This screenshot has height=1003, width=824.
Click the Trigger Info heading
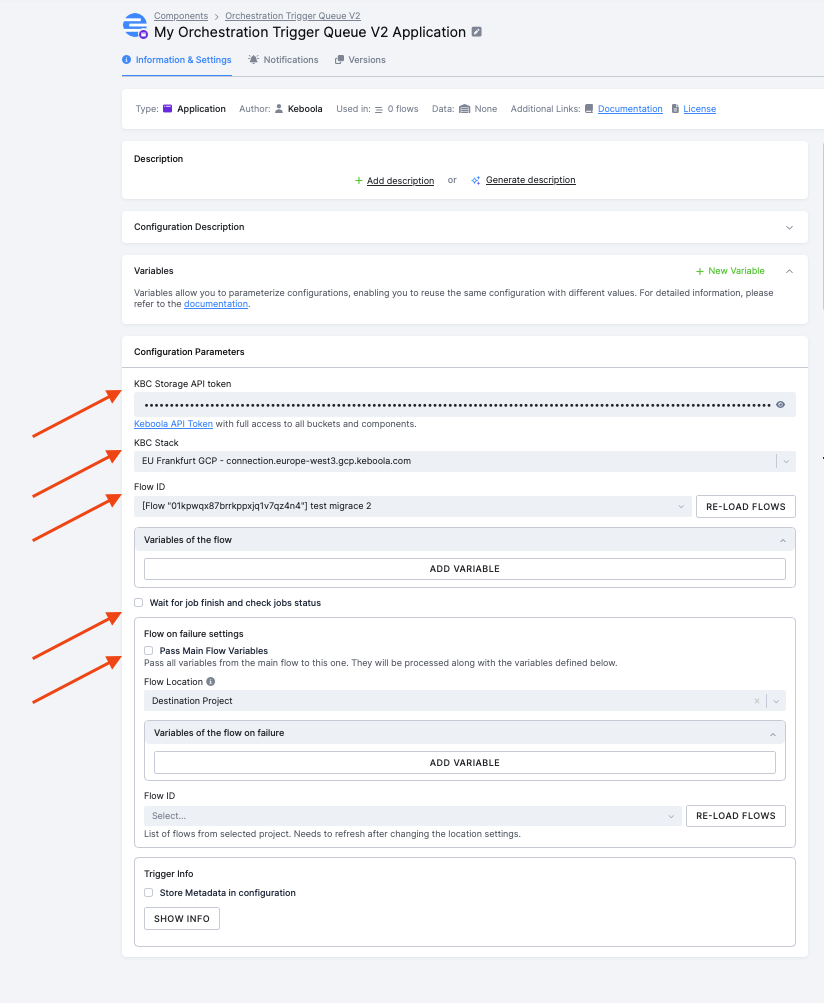click(168, 874)
